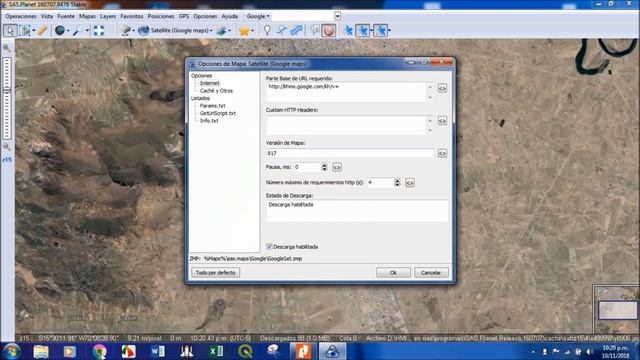This screenshot has height=360, width=640.
Task: Select the arrow move tool in toolbar
Action: [x=10, y=31]
